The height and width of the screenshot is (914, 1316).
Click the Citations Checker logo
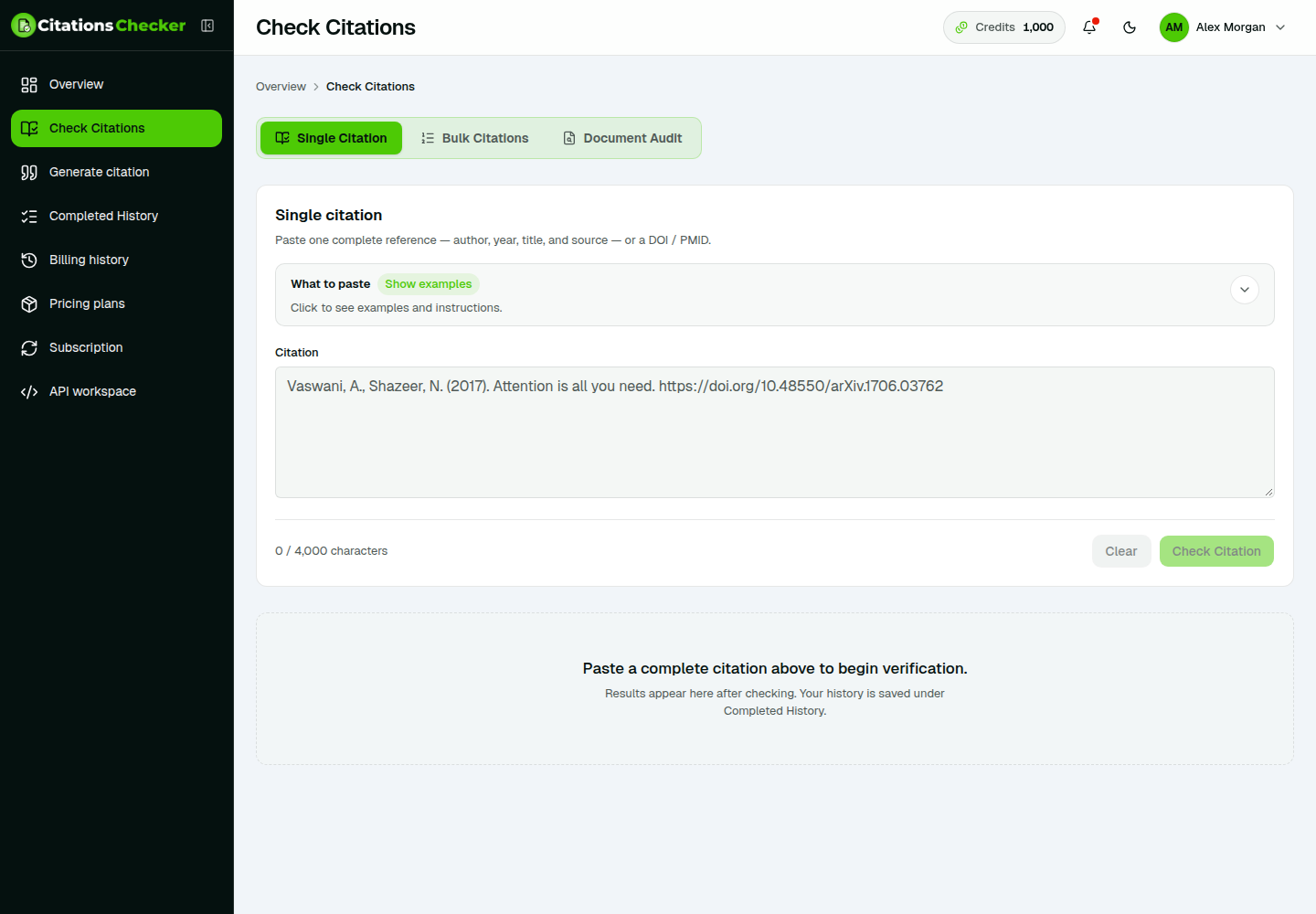pyautogui.click(x=99, y=26)
